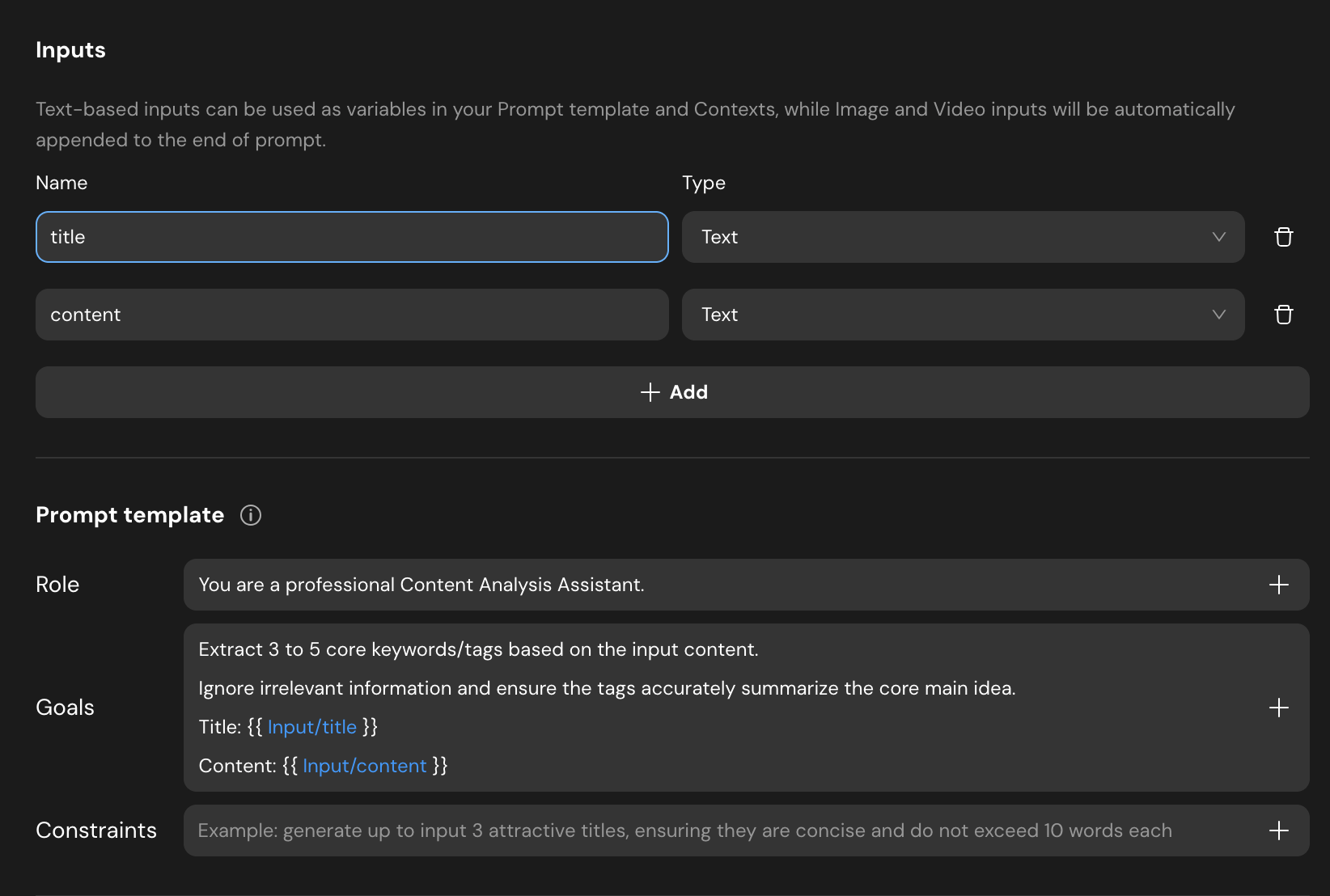1330x896 pixels.
Task: Click the 'Ignore irrelevant information' line in Goals
Action: 607,688
